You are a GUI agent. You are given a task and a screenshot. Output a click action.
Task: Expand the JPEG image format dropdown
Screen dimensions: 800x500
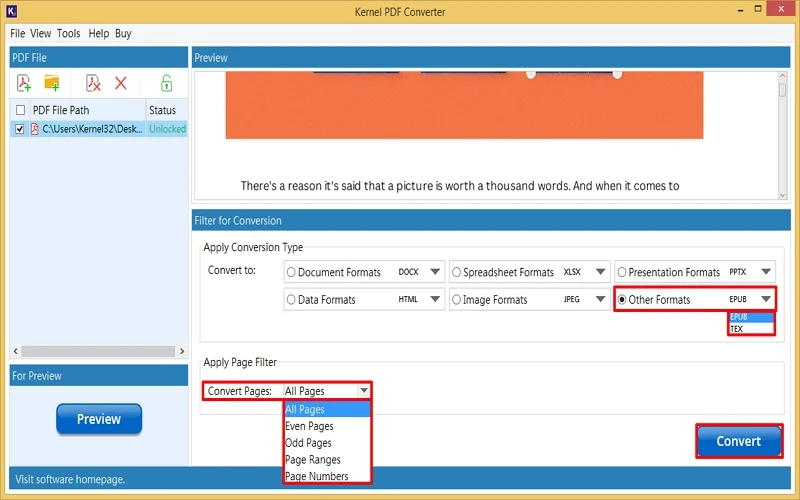click(601, 299)
